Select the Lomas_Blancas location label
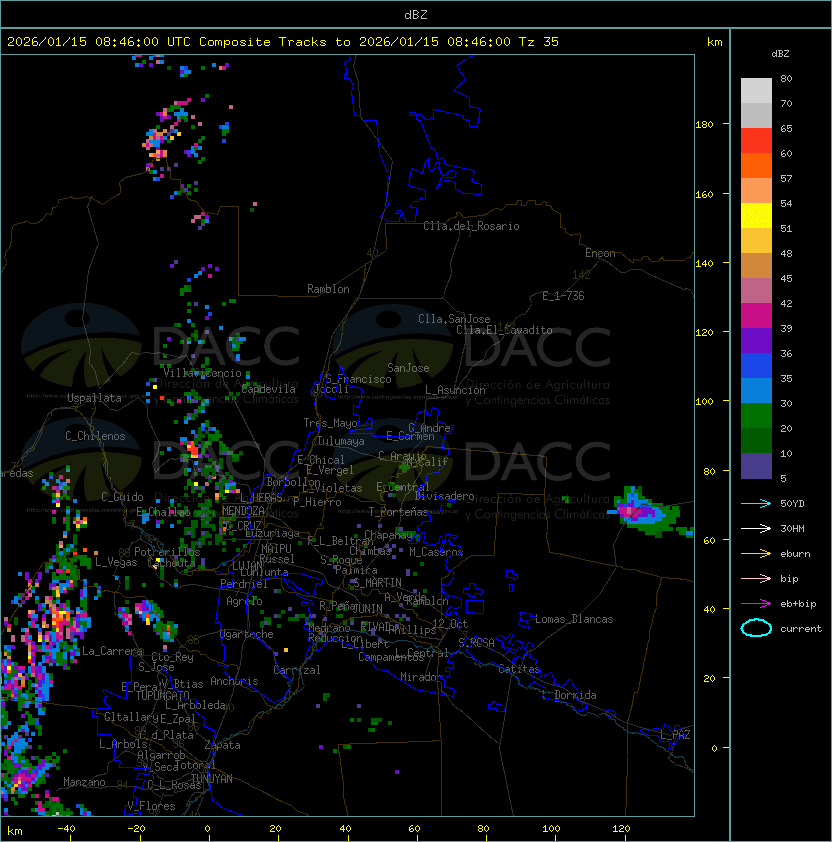Screen dimensions: 832x842 573,619
